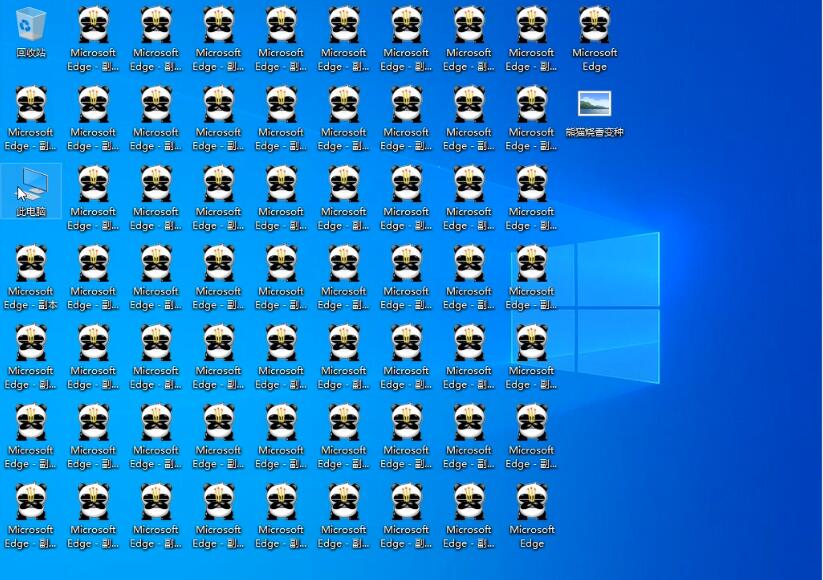Image resolution: width=823 pixels, height=580 pixels.
Task: Click the panda icon immediately right of 此电脑
Action: click(93, 198)
